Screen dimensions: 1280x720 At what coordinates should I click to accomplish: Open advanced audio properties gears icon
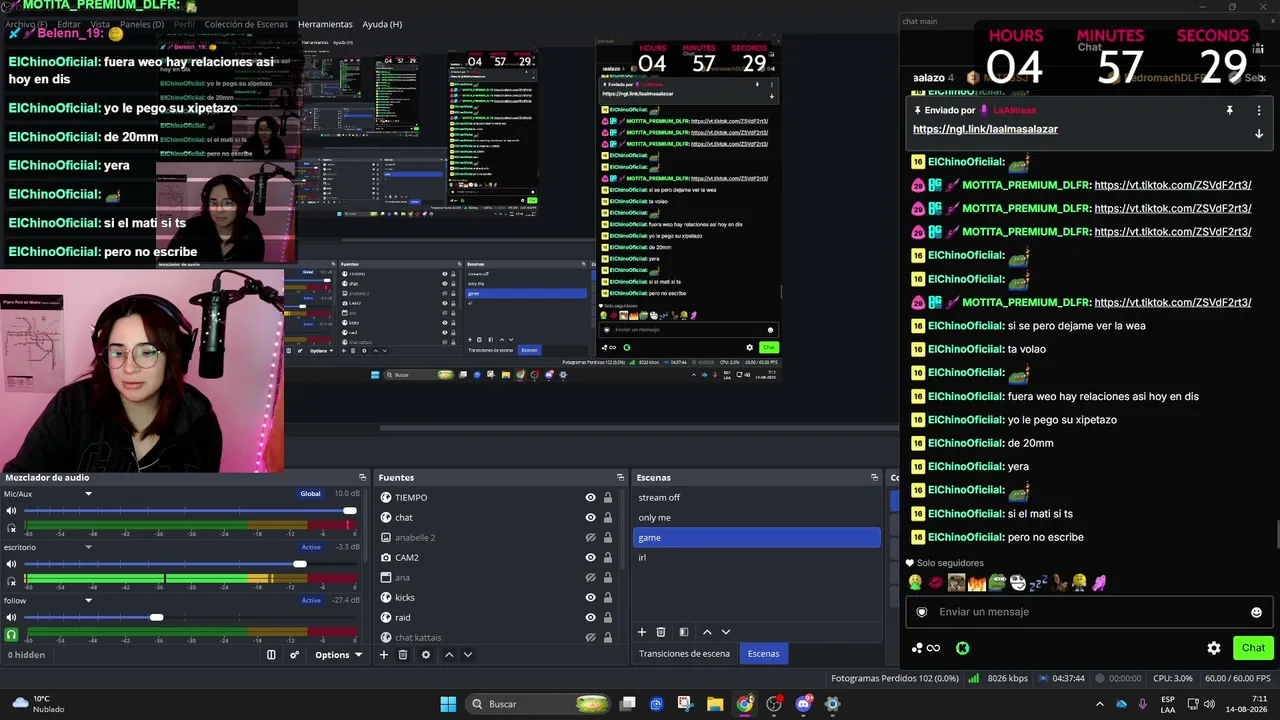click(294, 655)
